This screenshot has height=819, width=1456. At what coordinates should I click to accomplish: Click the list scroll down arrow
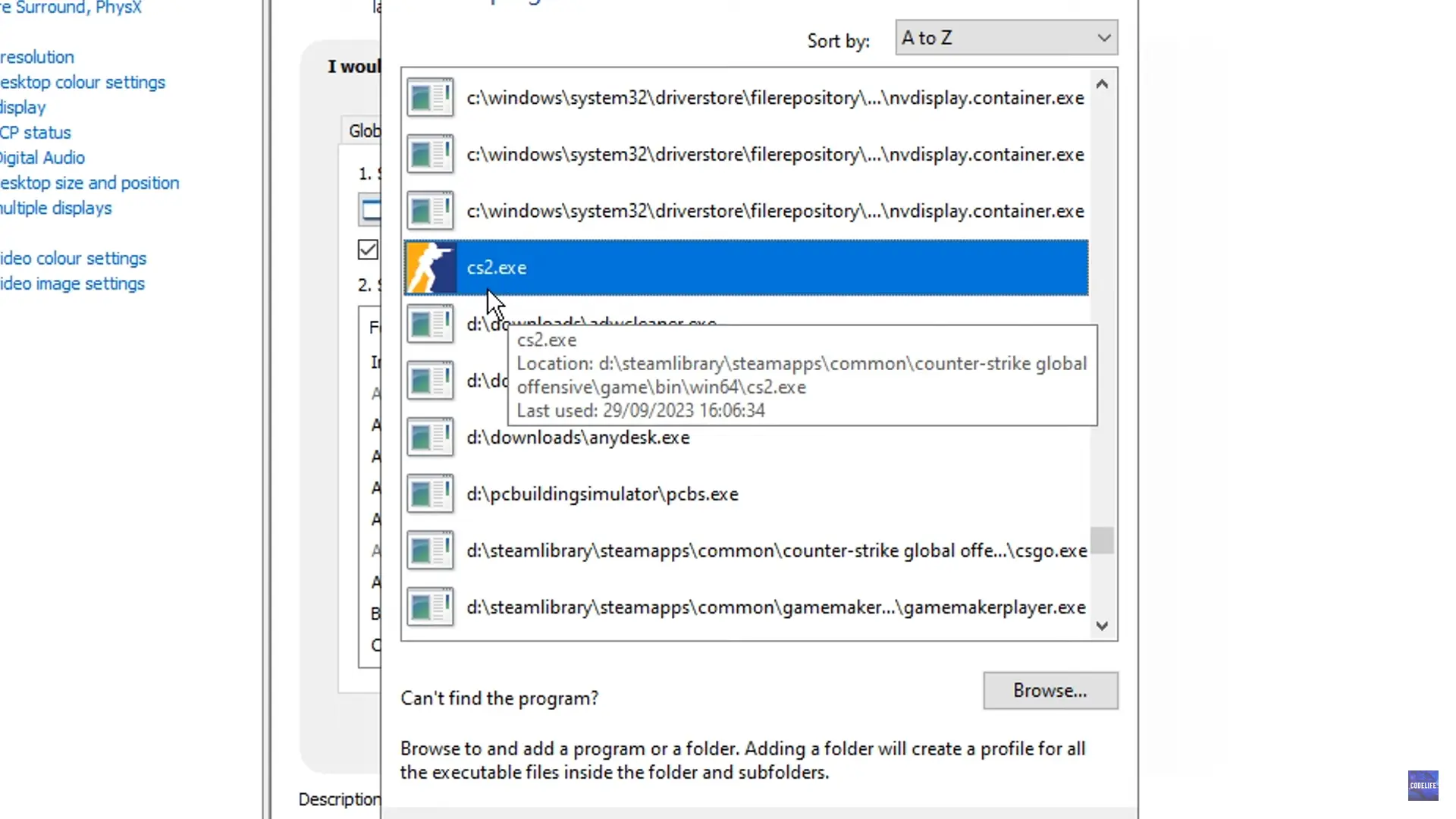click(1103, 626)
